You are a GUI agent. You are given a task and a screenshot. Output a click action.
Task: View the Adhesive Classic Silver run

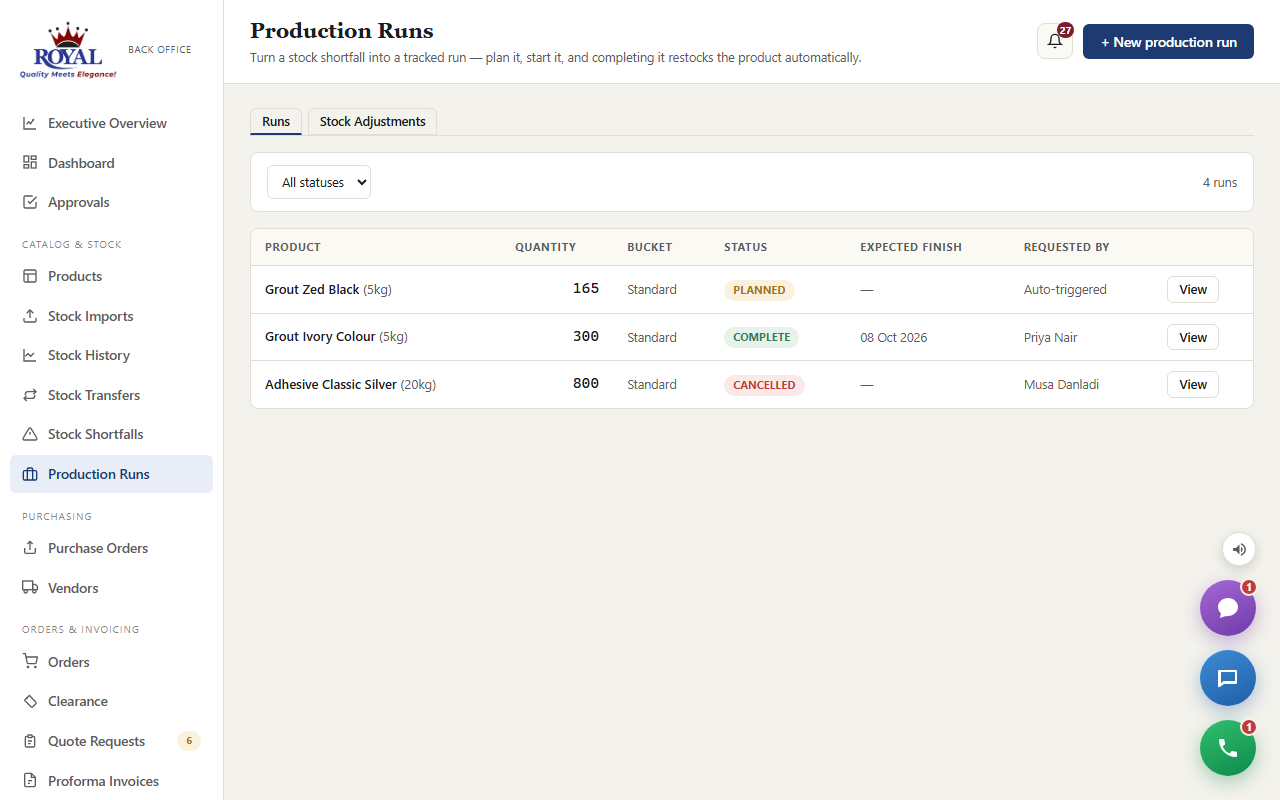(x=1193, y=385)
